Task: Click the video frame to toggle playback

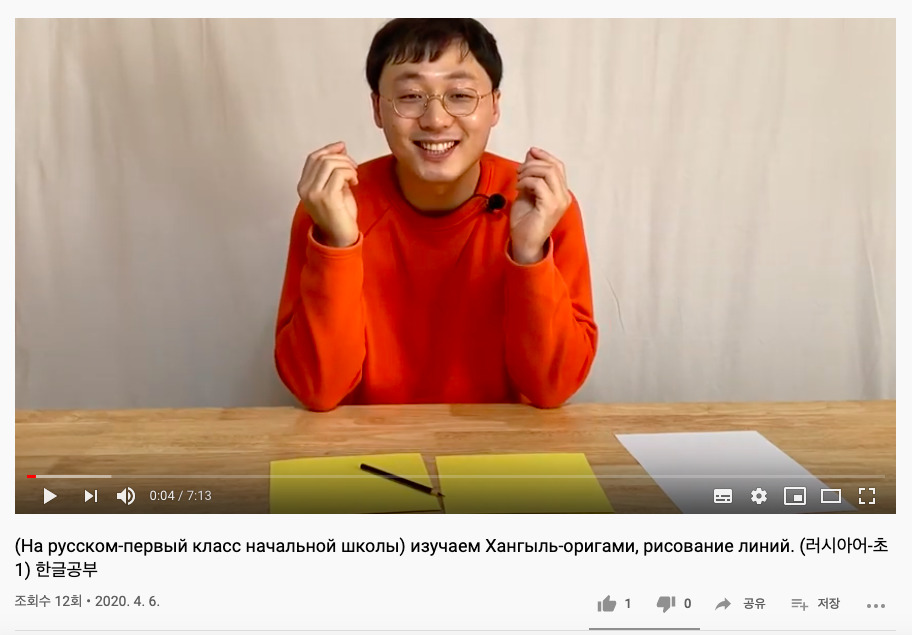Action: click(x=455, y=244)
